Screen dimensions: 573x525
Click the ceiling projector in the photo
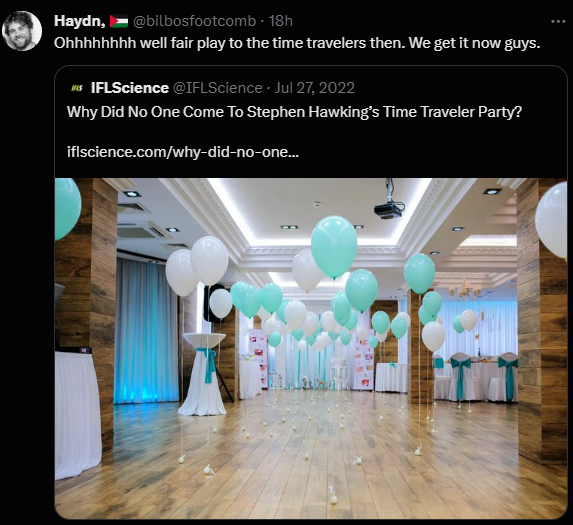point(389,205)
